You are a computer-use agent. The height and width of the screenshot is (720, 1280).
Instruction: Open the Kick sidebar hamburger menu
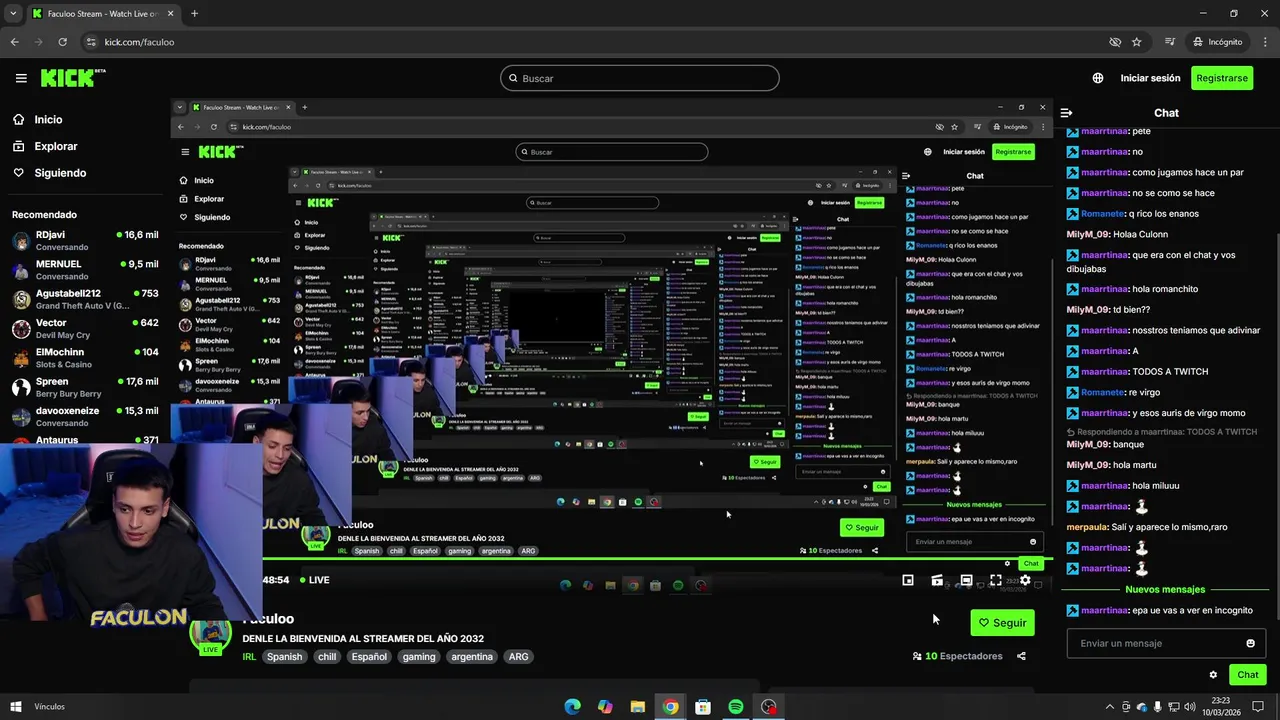21,78
